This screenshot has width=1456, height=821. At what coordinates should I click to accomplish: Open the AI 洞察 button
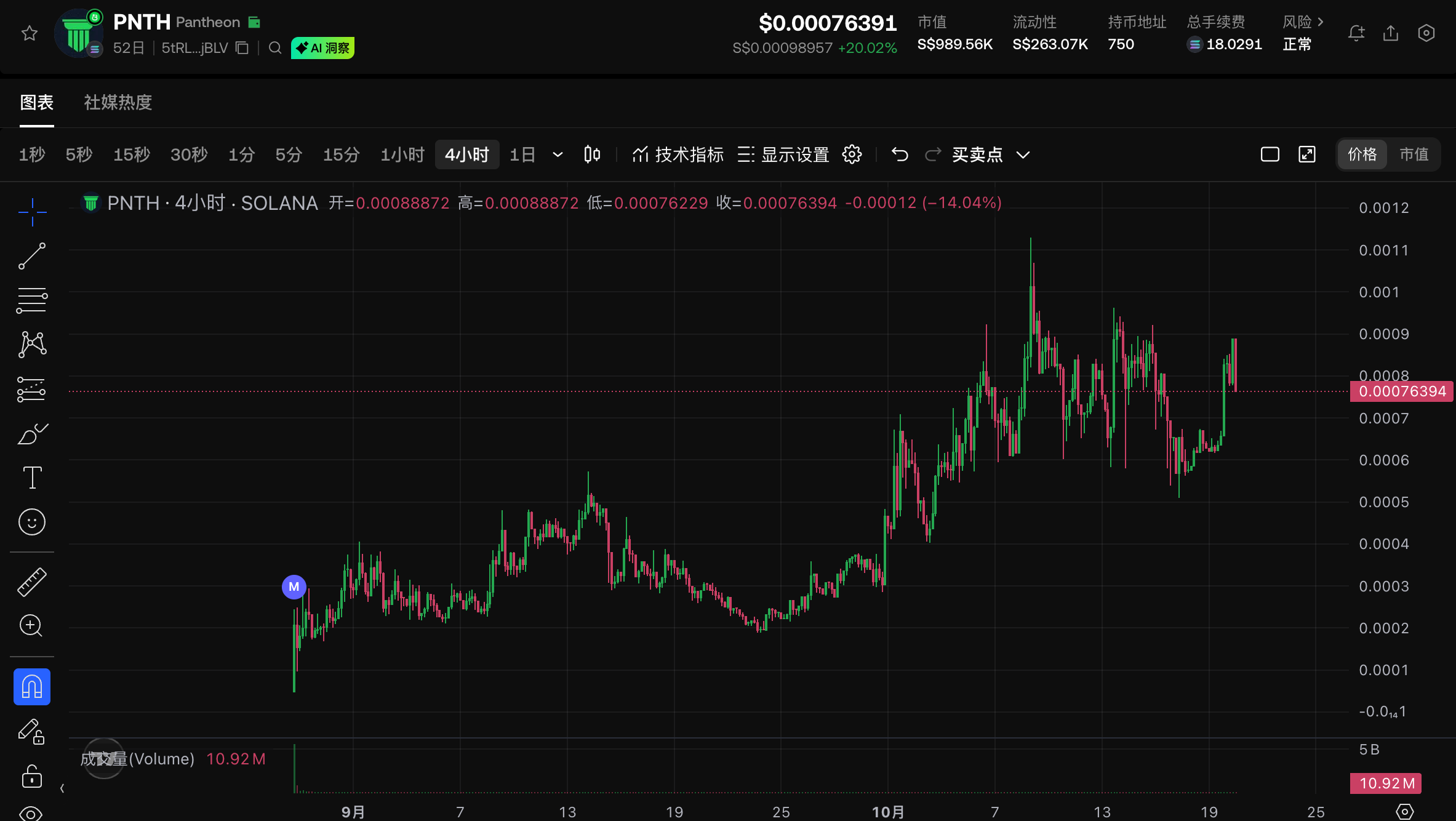(x=322, y=48)
